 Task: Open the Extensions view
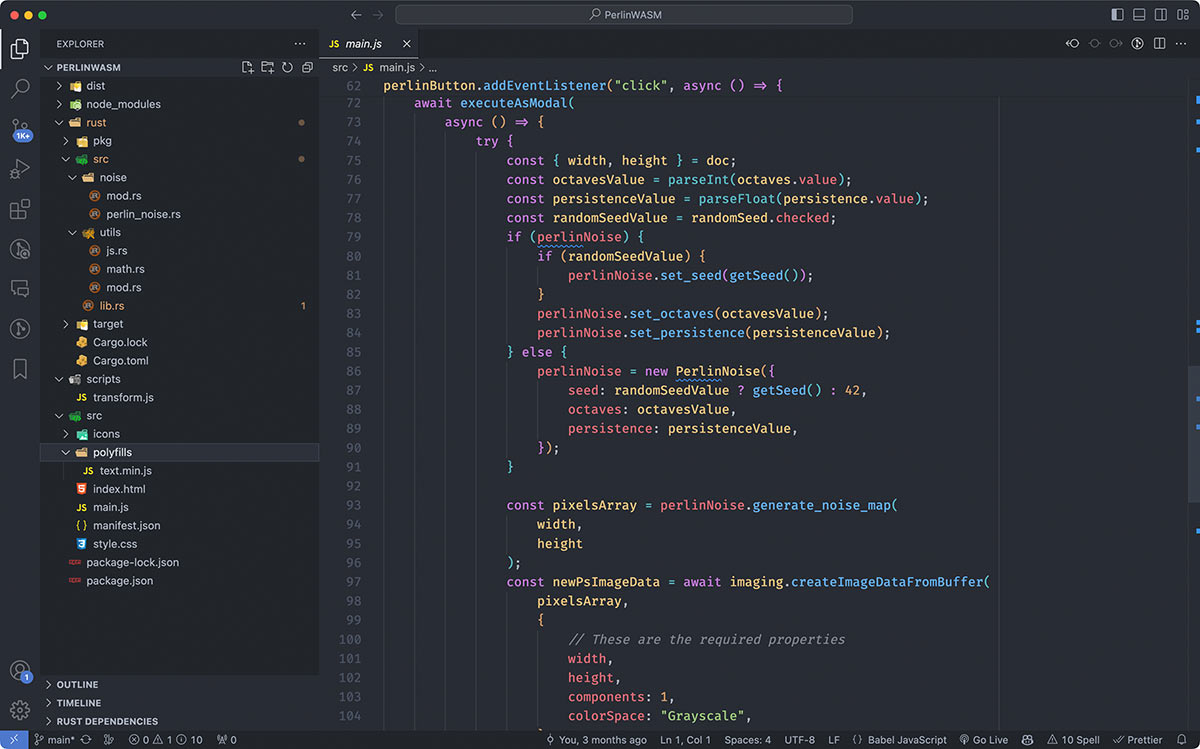[x=20, y=209]
